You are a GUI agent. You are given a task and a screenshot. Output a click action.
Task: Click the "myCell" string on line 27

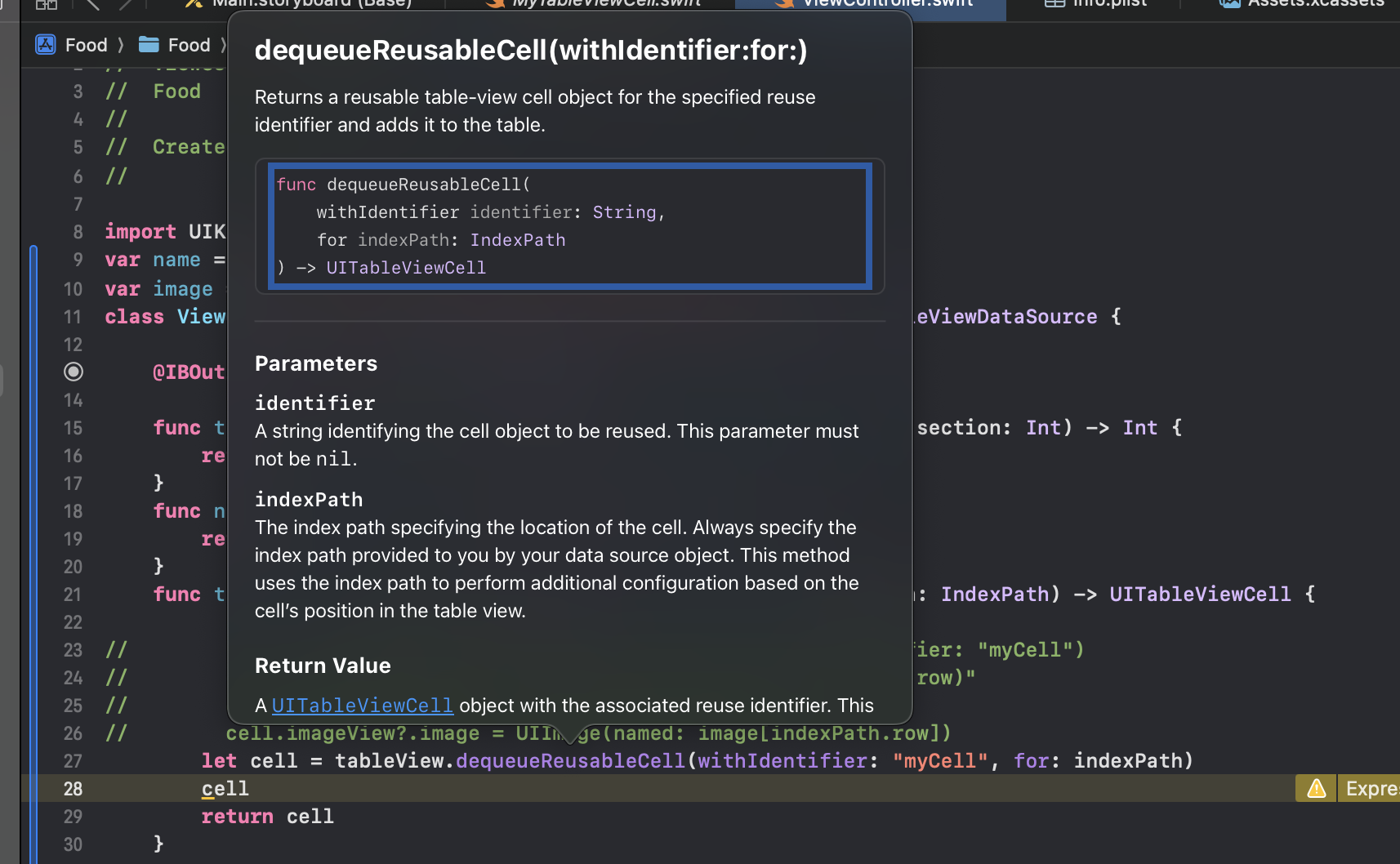point(940,761)
